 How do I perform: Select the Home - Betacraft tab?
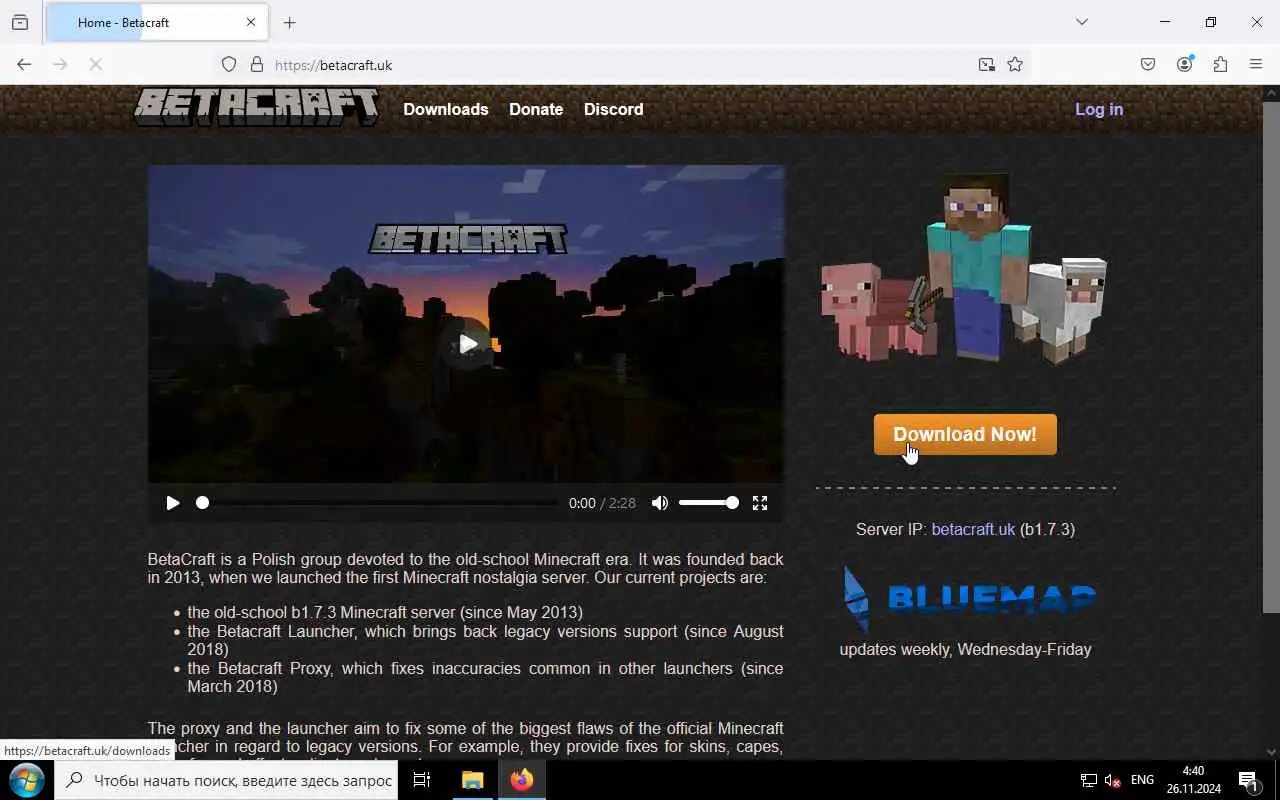pyautogui.click(x=157, y=22)
